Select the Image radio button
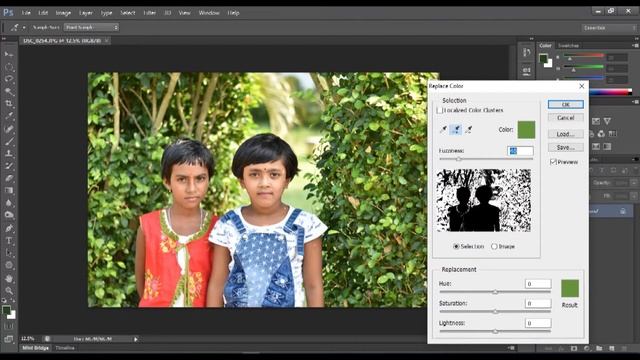 click(x=494, y=246)
